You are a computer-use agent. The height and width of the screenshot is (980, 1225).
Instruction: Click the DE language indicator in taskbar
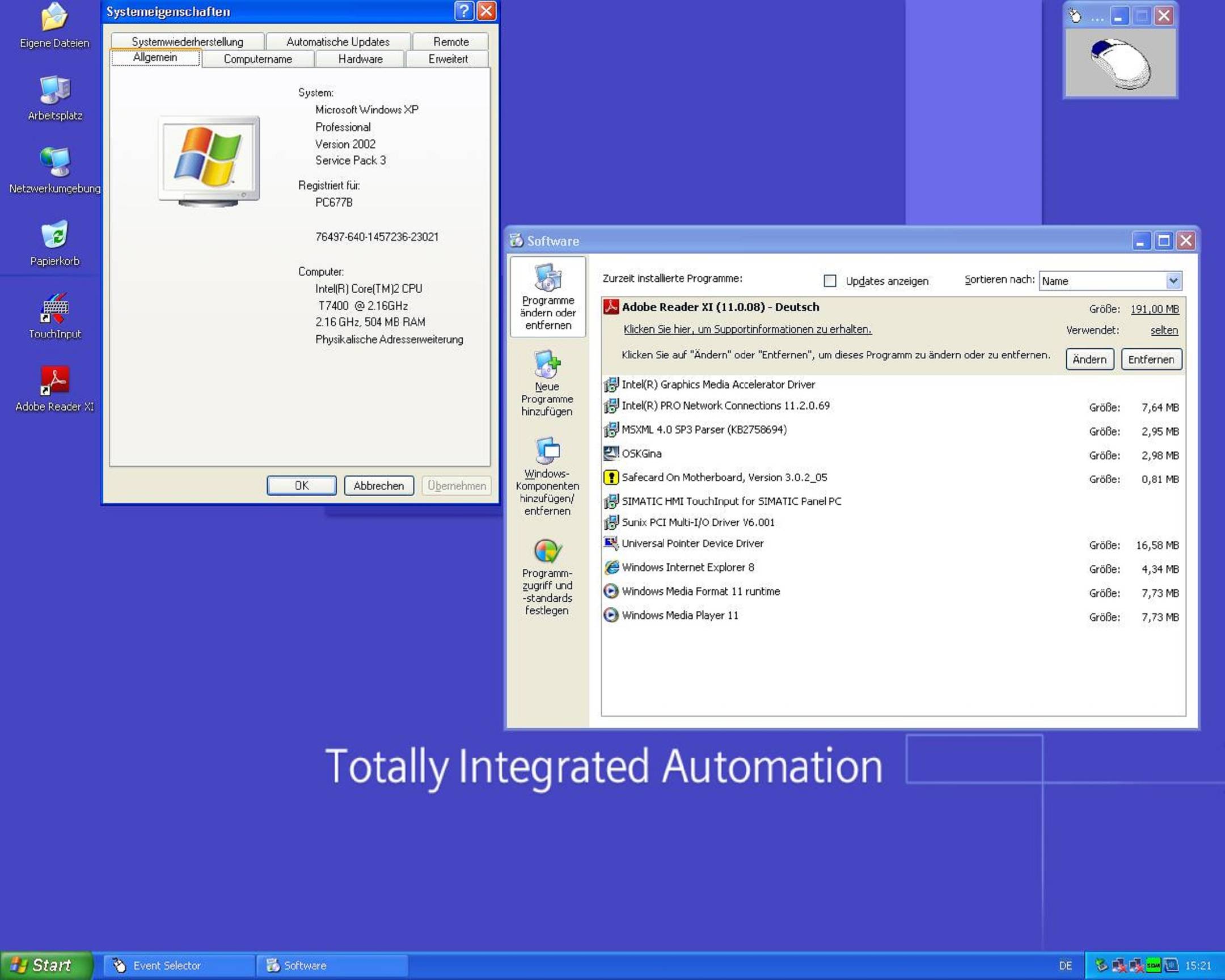[1065, 965]
